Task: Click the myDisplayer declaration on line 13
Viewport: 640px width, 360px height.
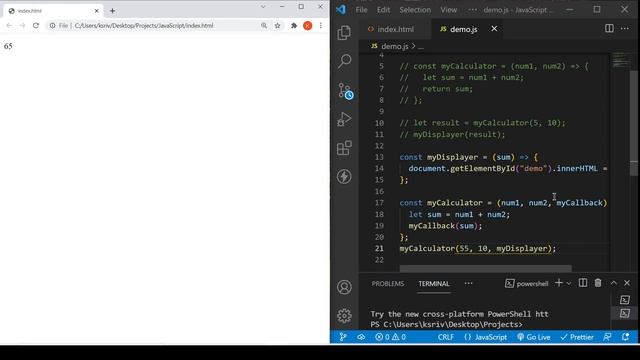Action: 454,157
